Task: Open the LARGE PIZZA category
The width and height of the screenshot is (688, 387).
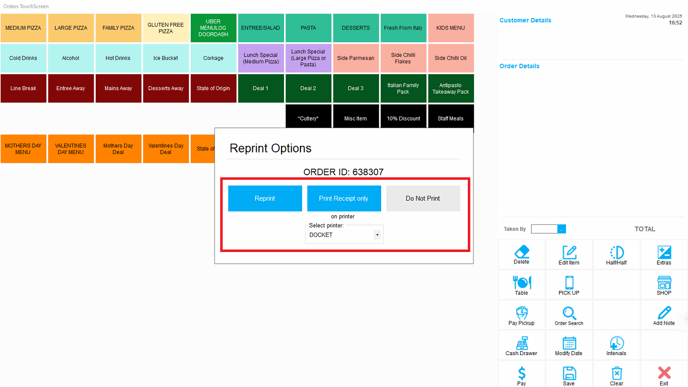Action: pos(71,28)
